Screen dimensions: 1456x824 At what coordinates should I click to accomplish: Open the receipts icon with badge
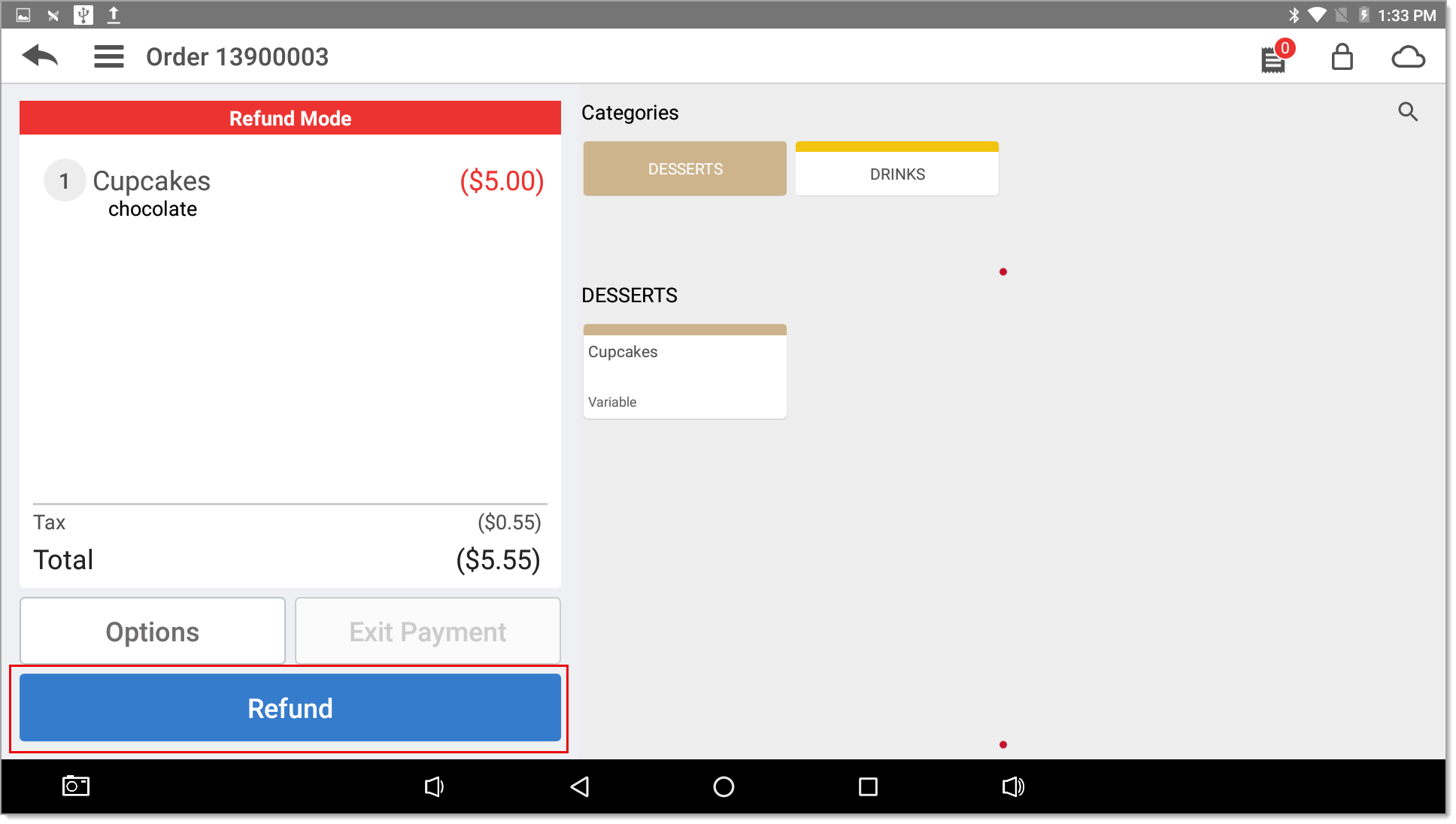(x=1276, y=56)
